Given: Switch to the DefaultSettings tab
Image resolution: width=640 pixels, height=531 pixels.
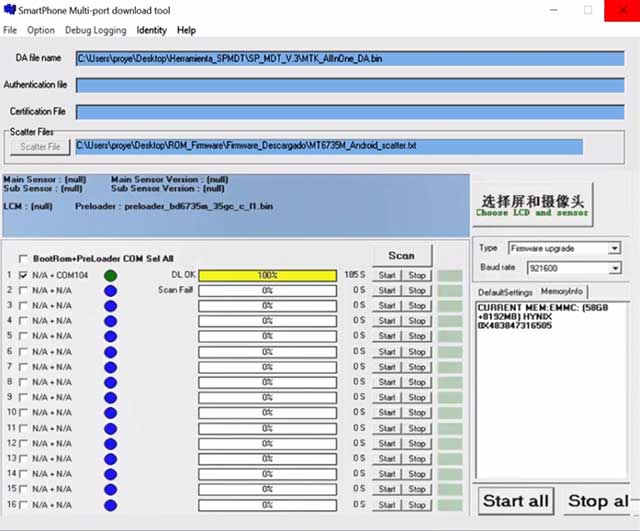Looking at the screenshot, I should pyautogui.click(x=505, y=293).
